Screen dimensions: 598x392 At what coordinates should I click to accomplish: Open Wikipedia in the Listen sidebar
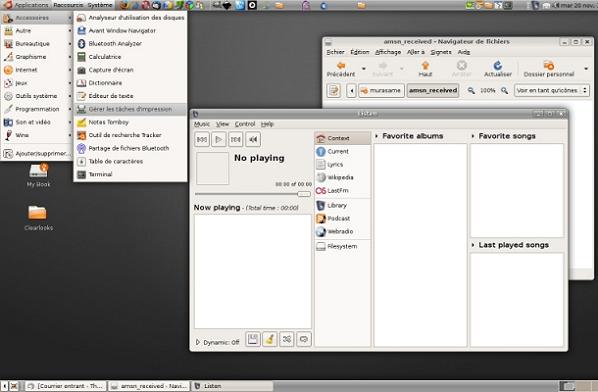(342, 177)
